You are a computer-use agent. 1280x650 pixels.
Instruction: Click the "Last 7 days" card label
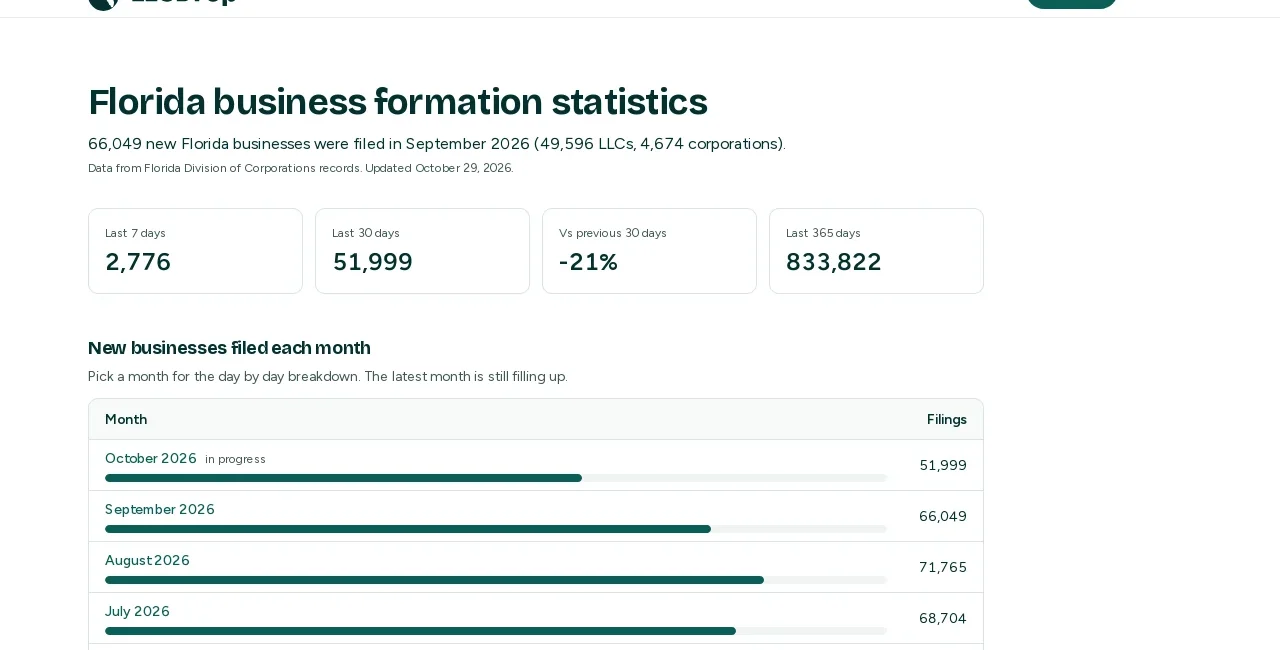135,233
